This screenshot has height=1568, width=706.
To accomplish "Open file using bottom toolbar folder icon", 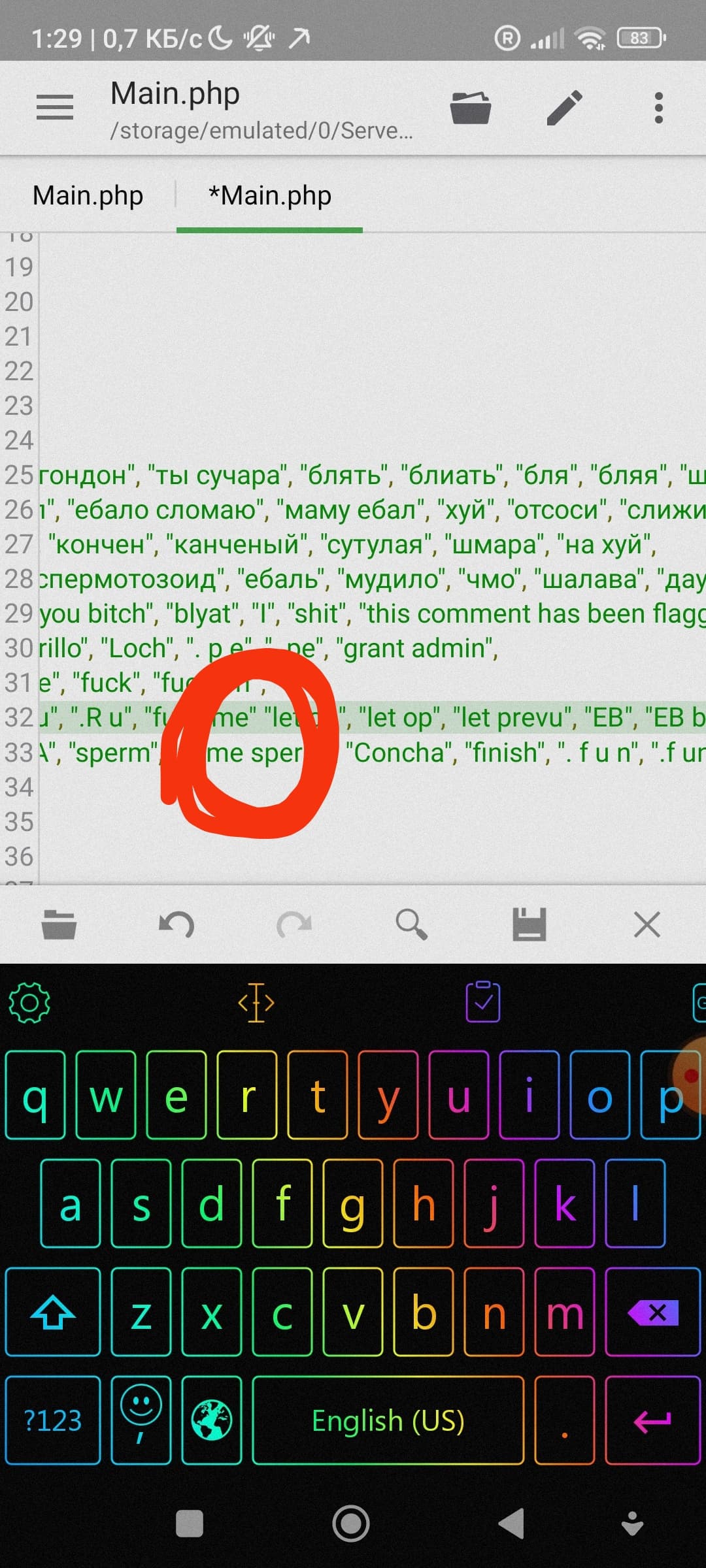I will [59, 924].
